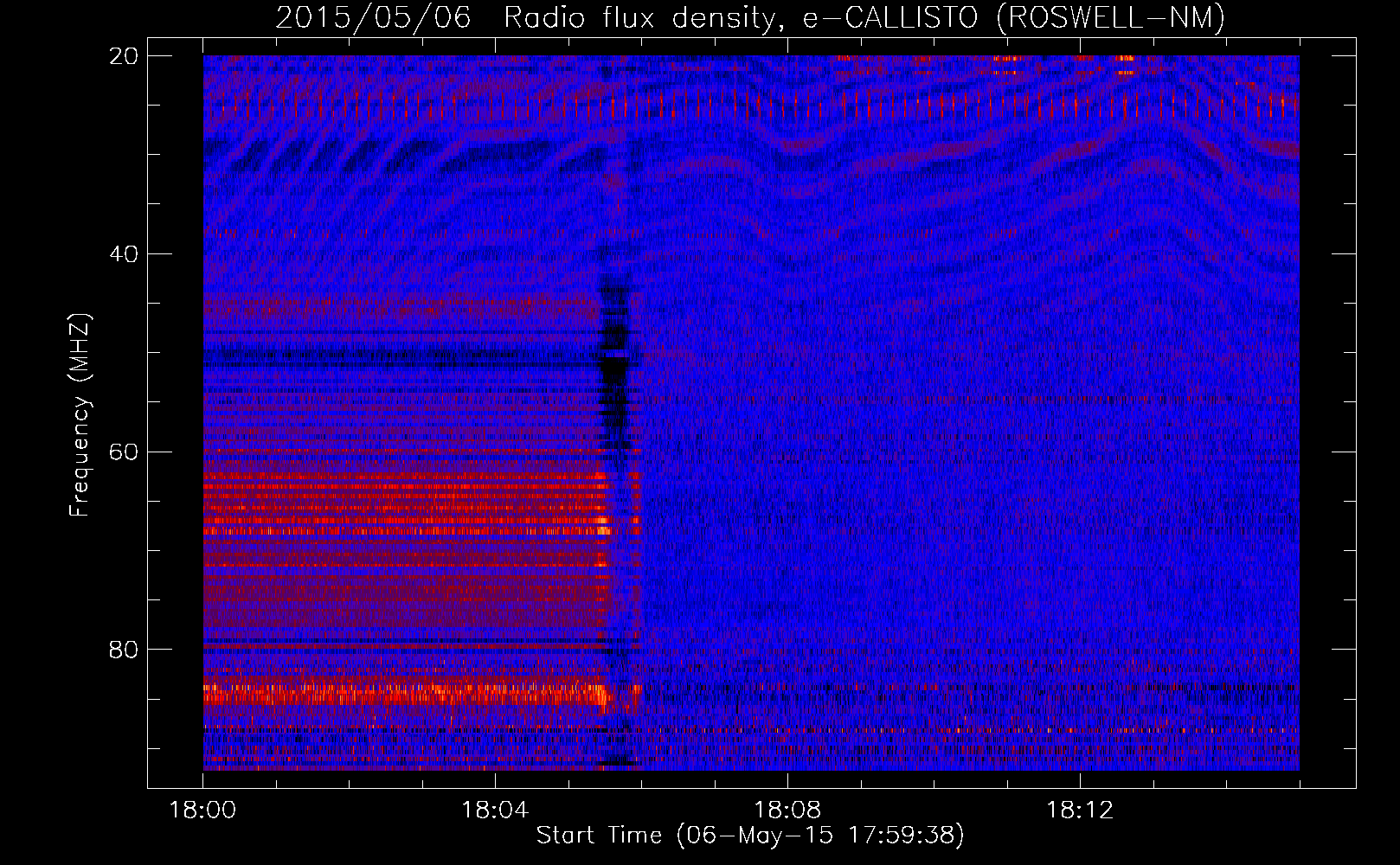Click the '80' frequency tick label
This screenshot has width=1400, height=865.
[124, 650]
